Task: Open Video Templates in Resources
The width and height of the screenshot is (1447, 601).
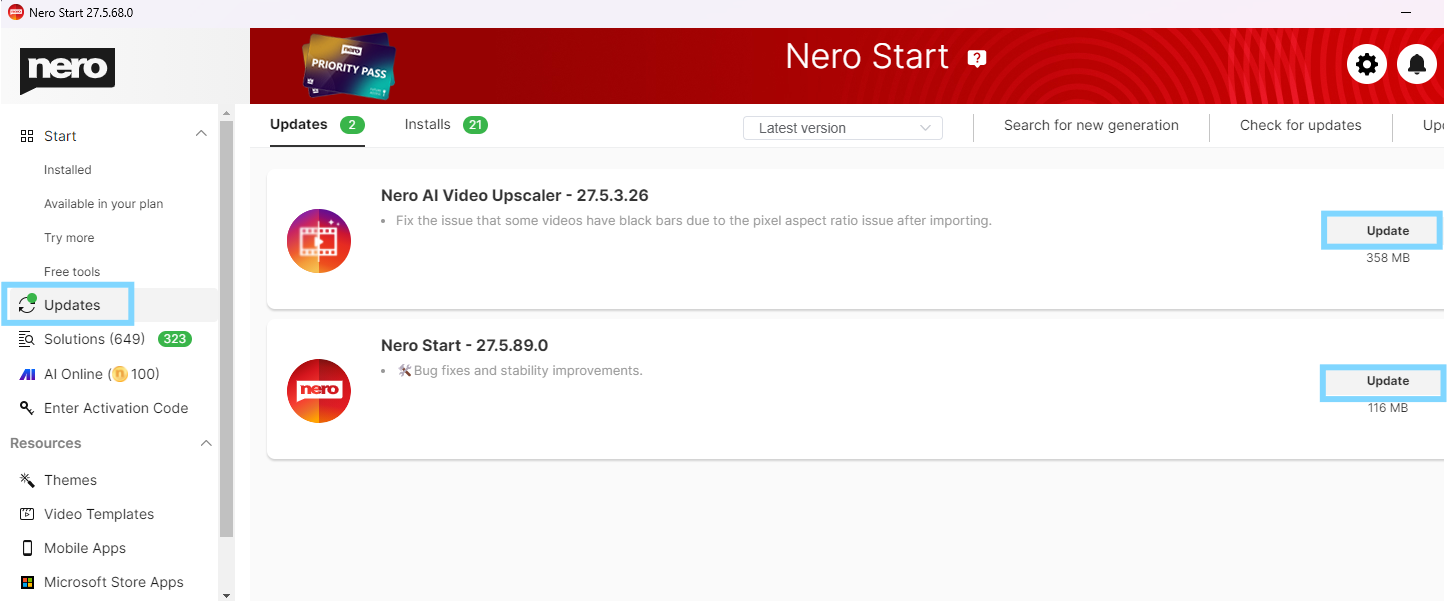Action: pyautogui.click(x=99, y=514)
